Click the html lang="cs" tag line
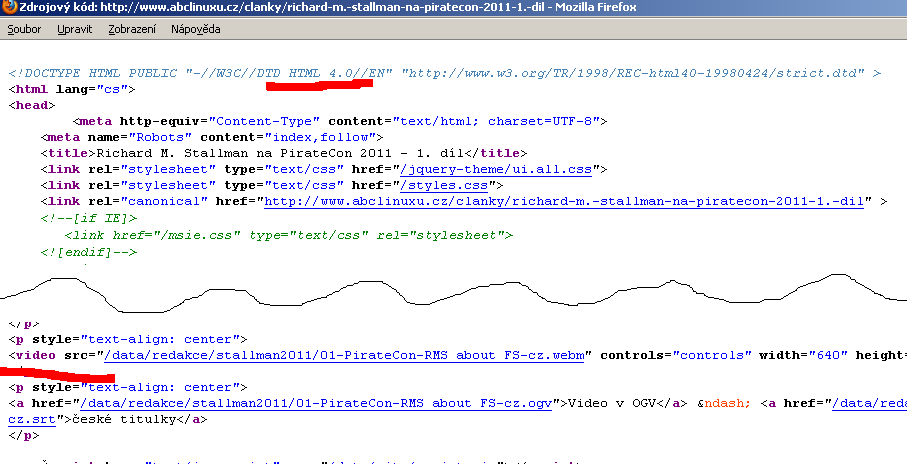Image resolution: width=907 pixels, height=464 pixels. 72,90
